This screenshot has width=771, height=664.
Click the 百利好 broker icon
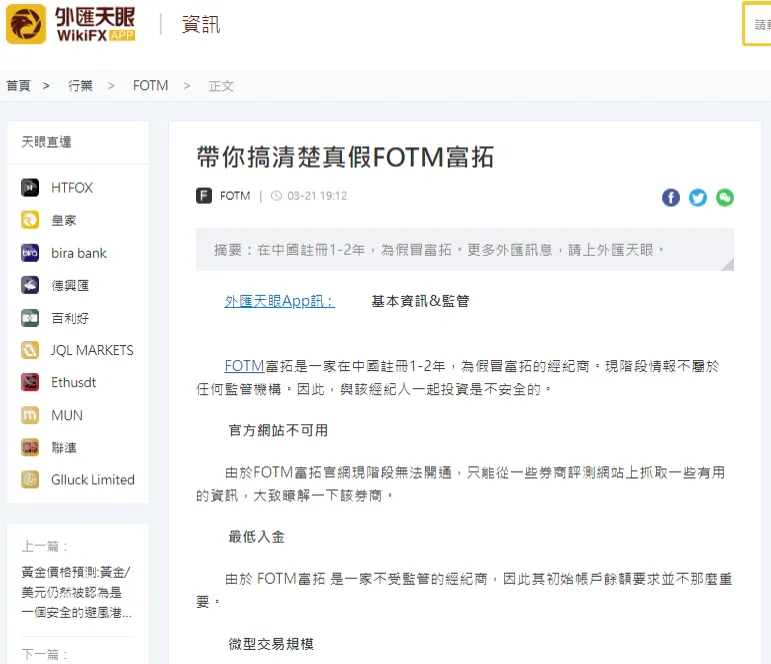click(x=30, y=318)
